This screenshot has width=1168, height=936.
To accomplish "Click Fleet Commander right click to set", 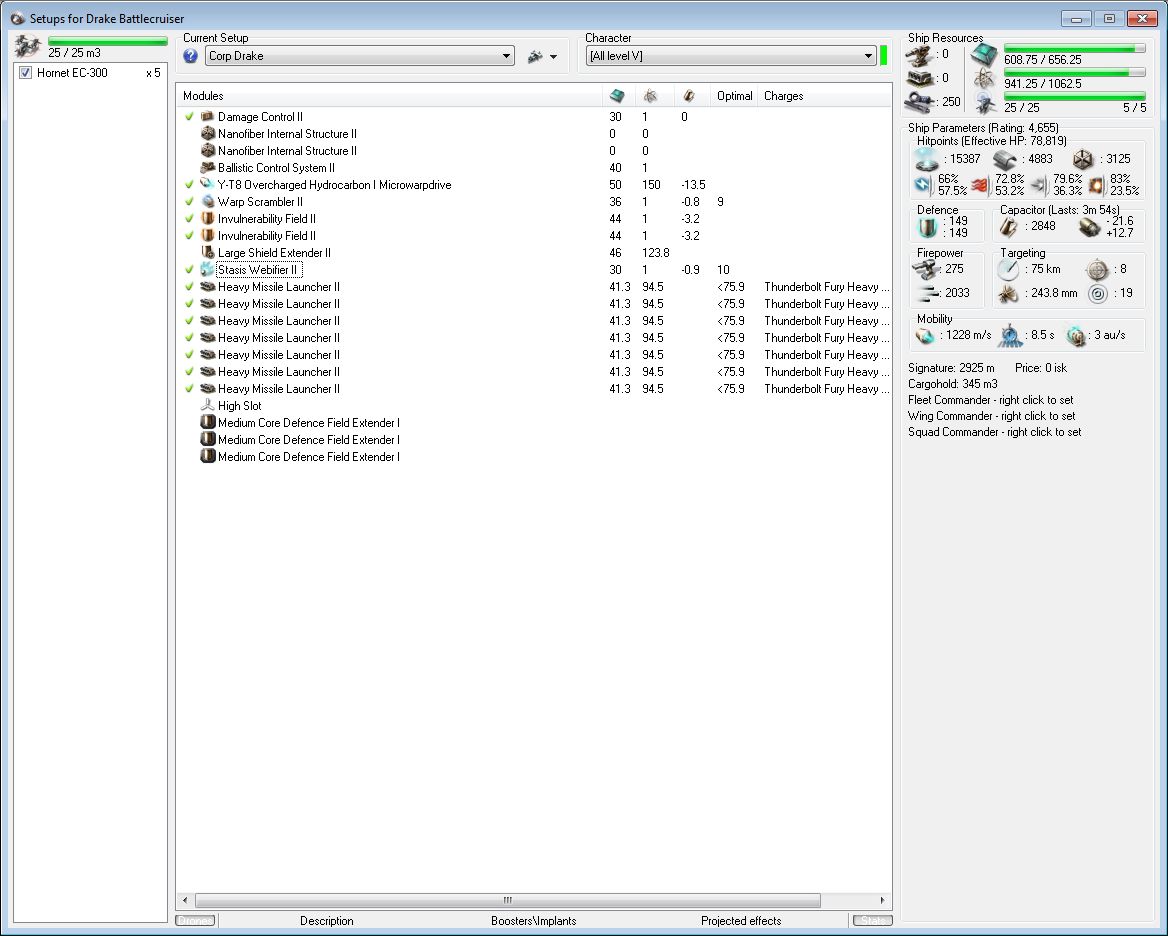I will click(991, 400).
